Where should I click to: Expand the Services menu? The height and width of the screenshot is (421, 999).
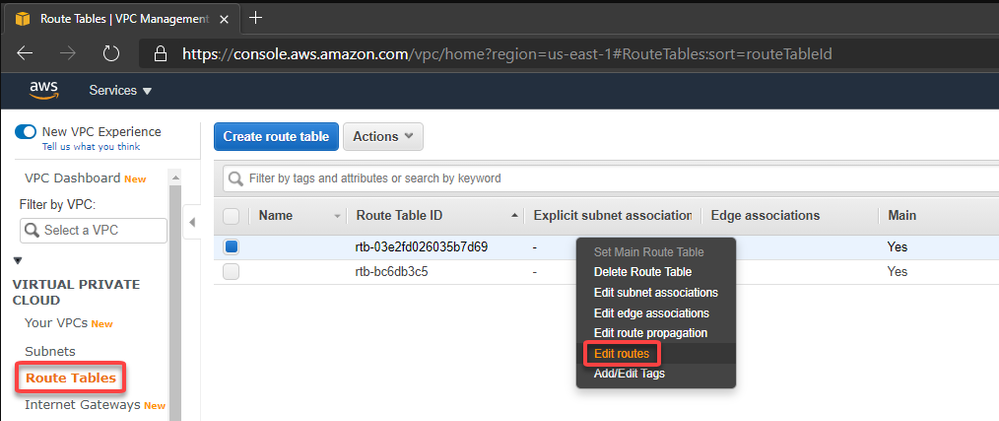120,91
